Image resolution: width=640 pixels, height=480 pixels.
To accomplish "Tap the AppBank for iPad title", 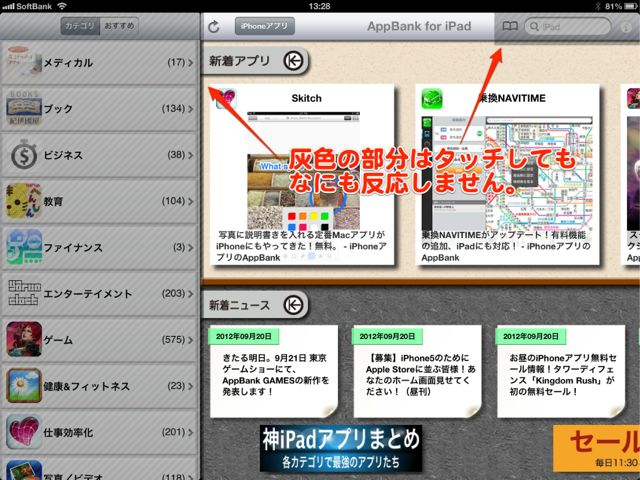I will [x=419, y=26].
